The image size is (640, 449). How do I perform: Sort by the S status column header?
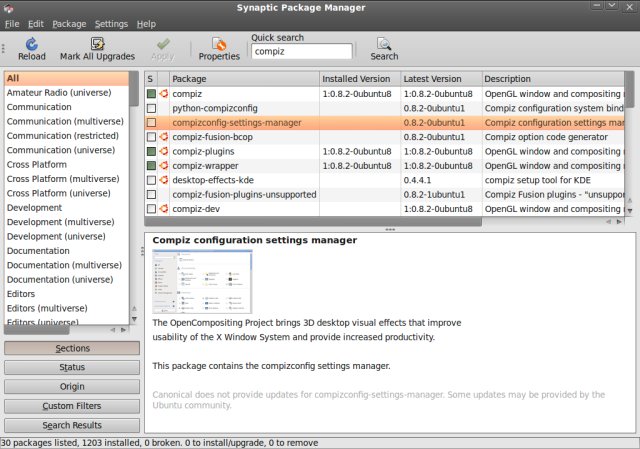(x=151, y=79)
